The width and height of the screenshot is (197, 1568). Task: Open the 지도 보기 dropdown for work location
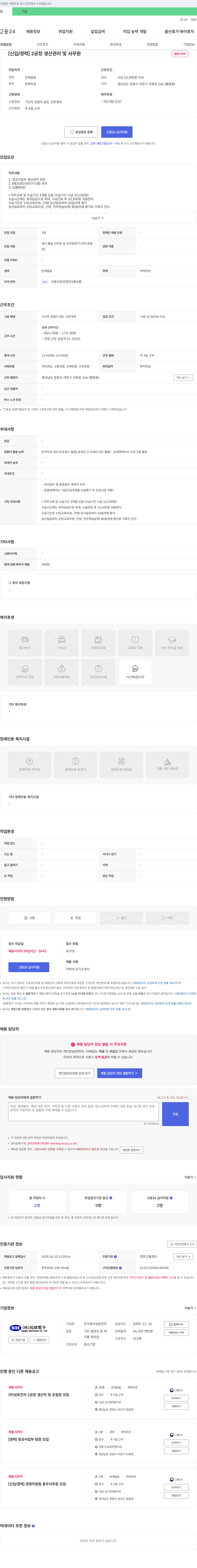183,377
